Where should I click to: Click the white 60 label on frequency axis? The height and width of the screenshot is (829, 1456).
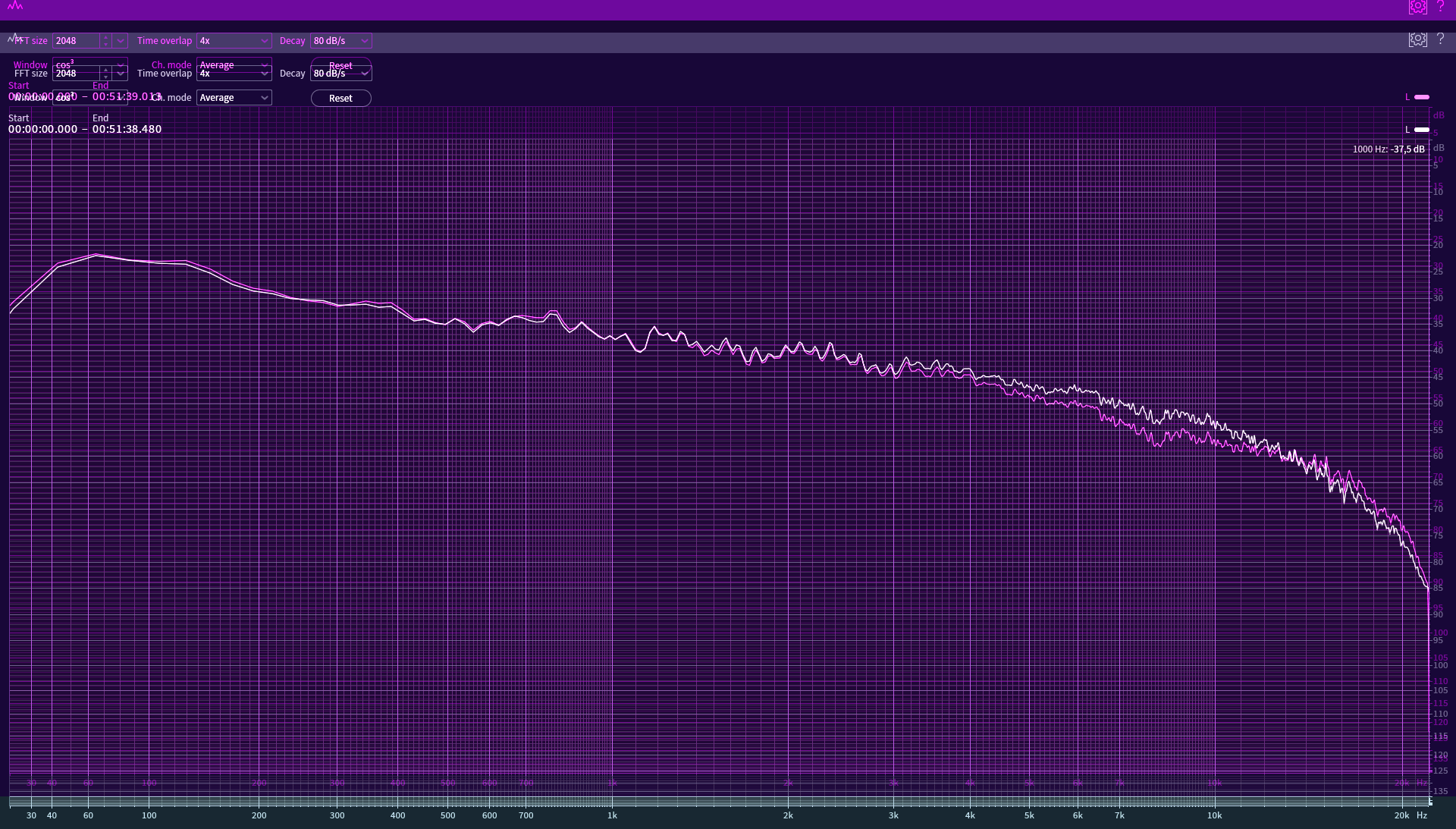point(88,815)
